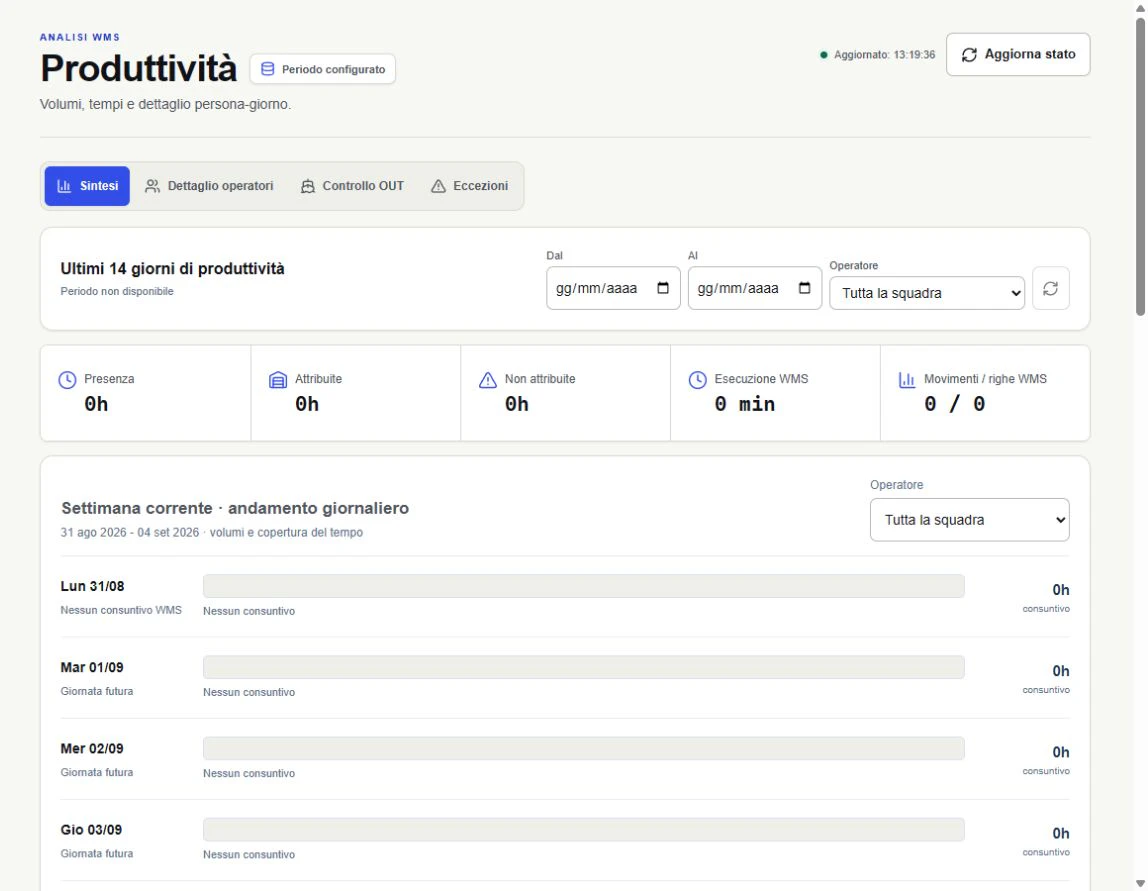Switch to the Eccezioni tab
The image size is (1148, 891).
(x=469, y=186)
